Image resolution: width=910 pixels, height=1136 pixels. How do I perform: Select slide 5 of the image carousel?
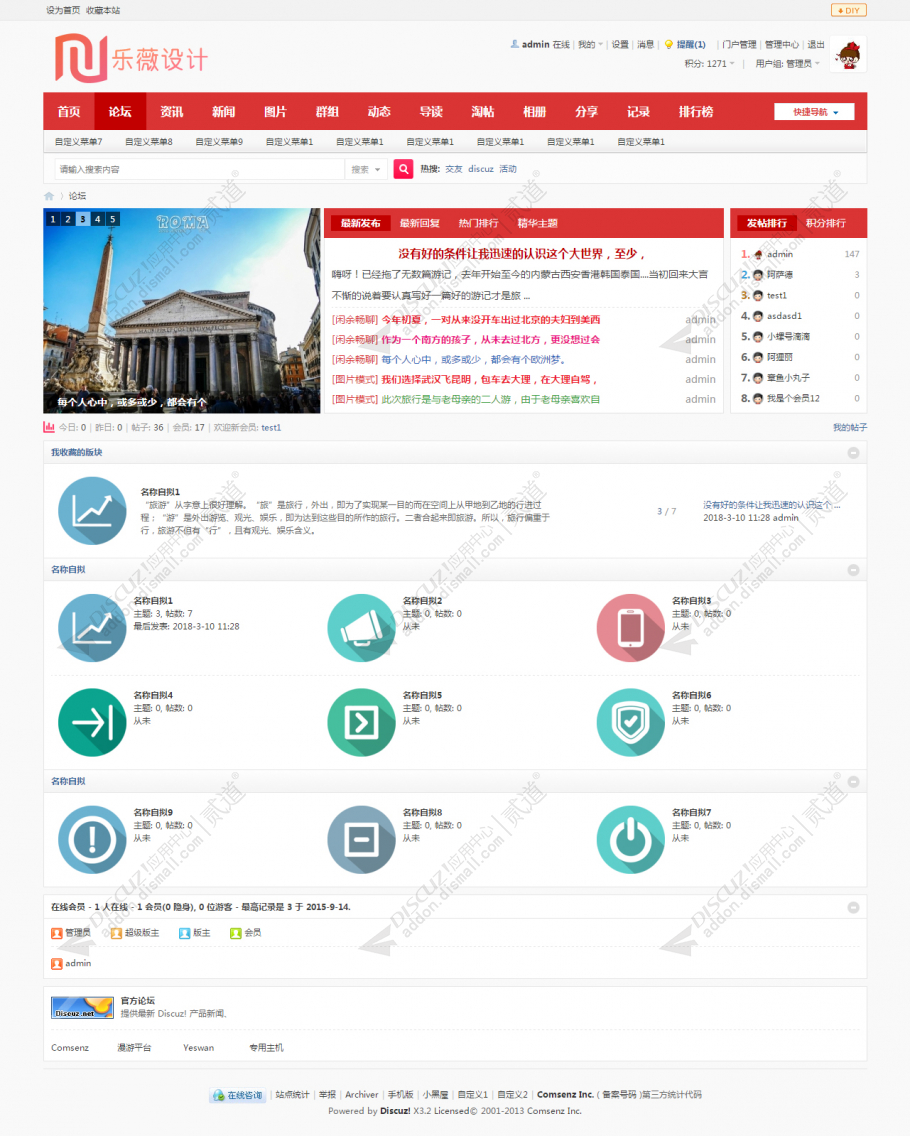tap(112, 219)
